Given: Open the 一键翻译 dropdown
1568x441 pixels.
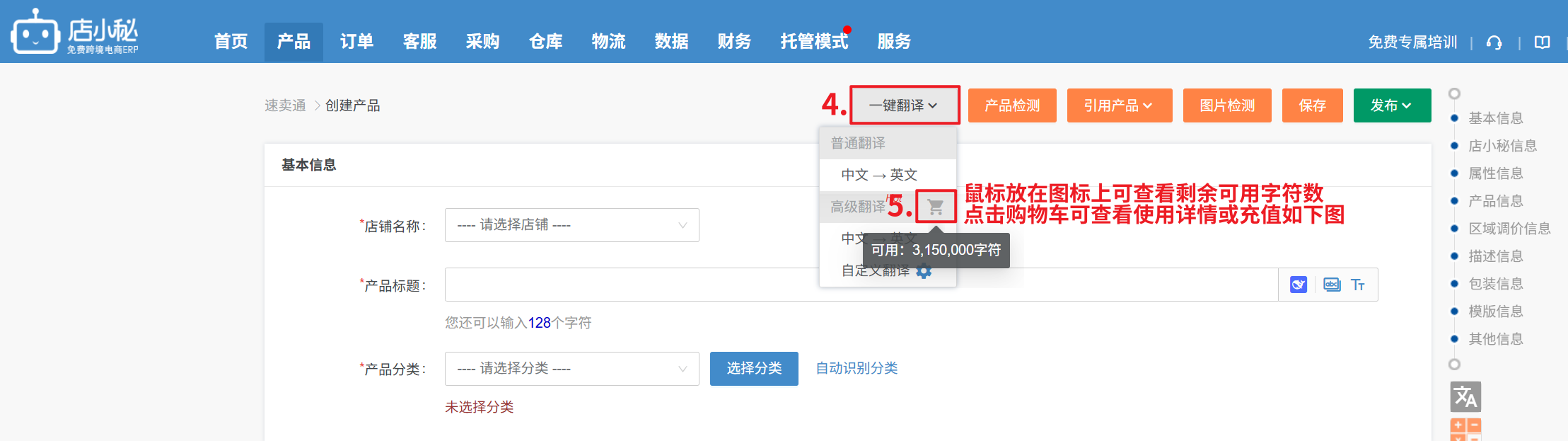Looking at the screenshot, I should [904, 105].
